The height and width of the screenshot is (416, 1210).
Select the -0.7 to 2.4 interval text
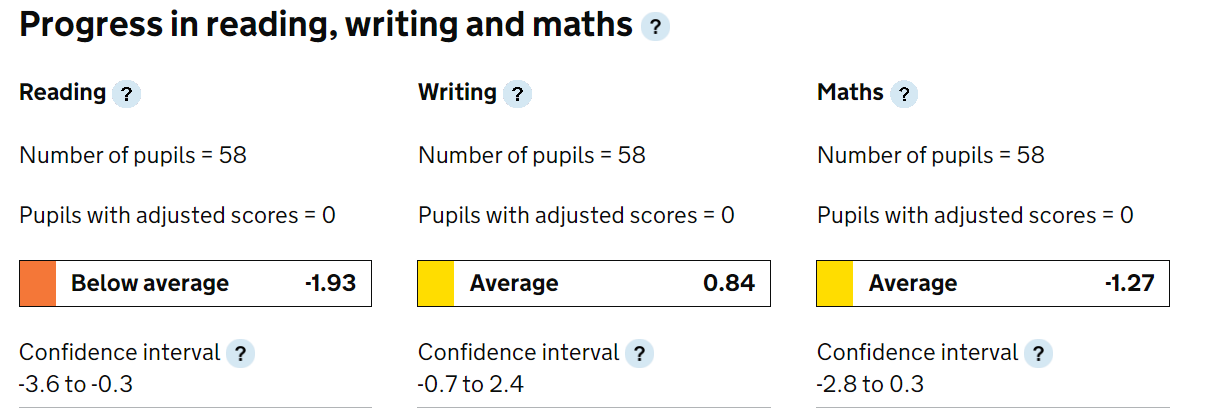pos(471,385)
